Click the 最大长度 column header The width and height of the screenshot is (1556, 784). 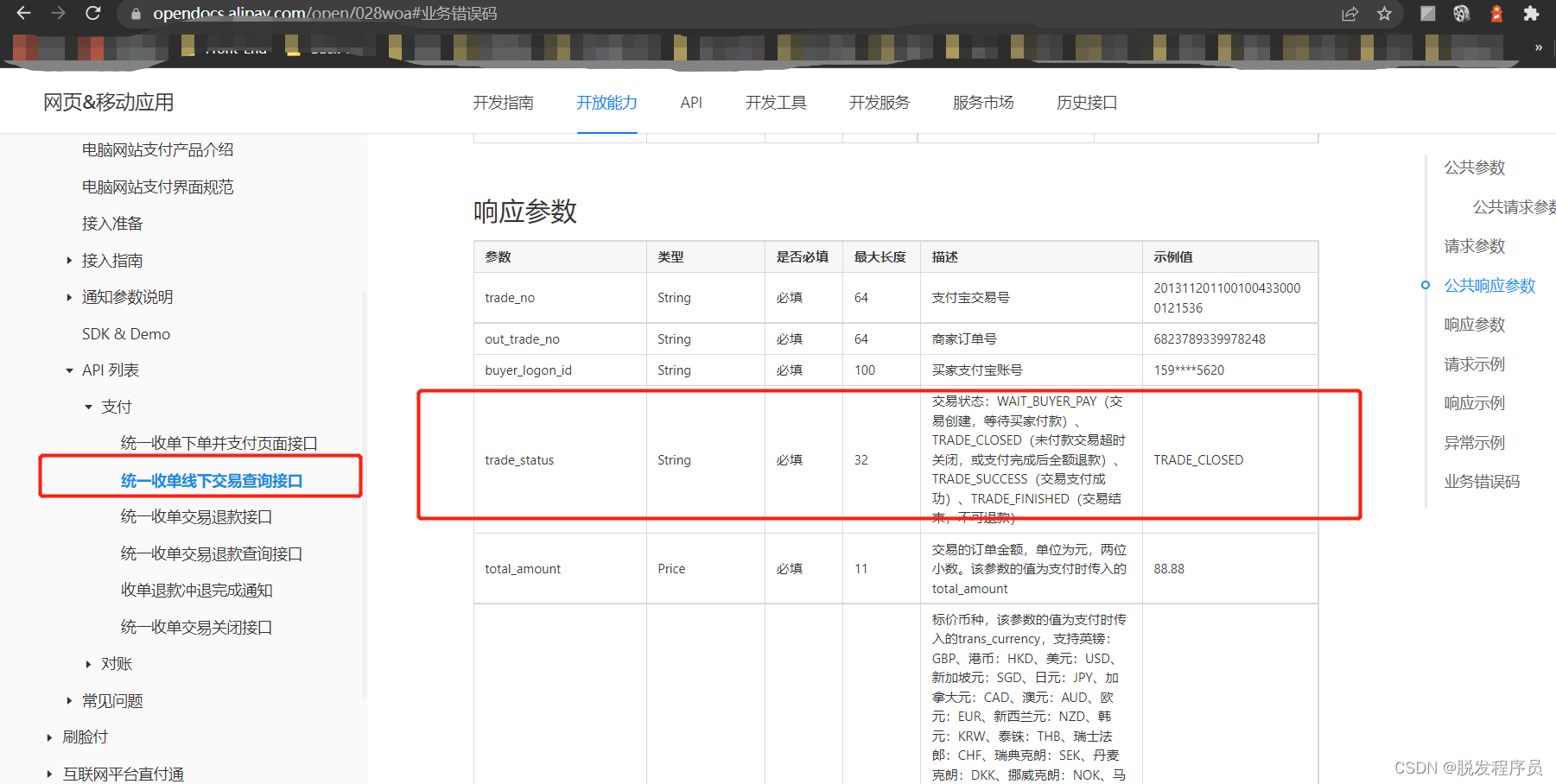[x=880, y=257]
